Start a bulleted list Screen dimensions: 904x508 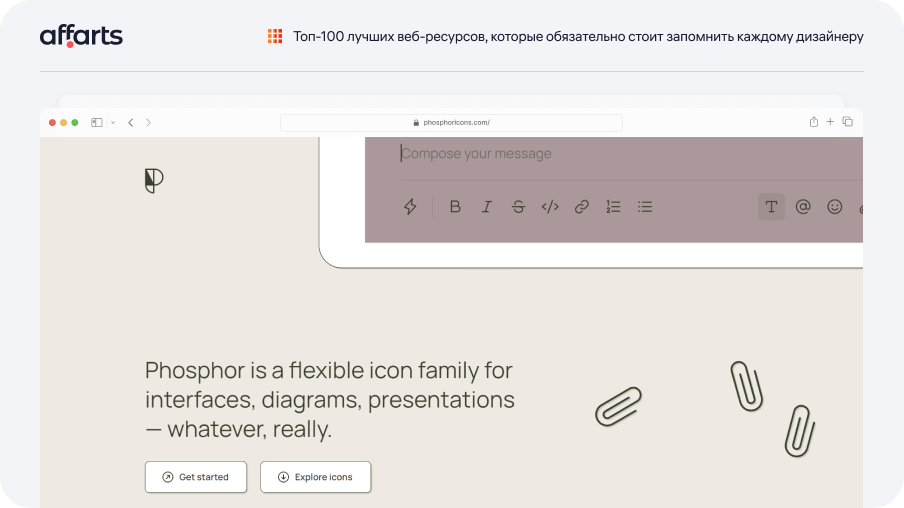(645, 206)
